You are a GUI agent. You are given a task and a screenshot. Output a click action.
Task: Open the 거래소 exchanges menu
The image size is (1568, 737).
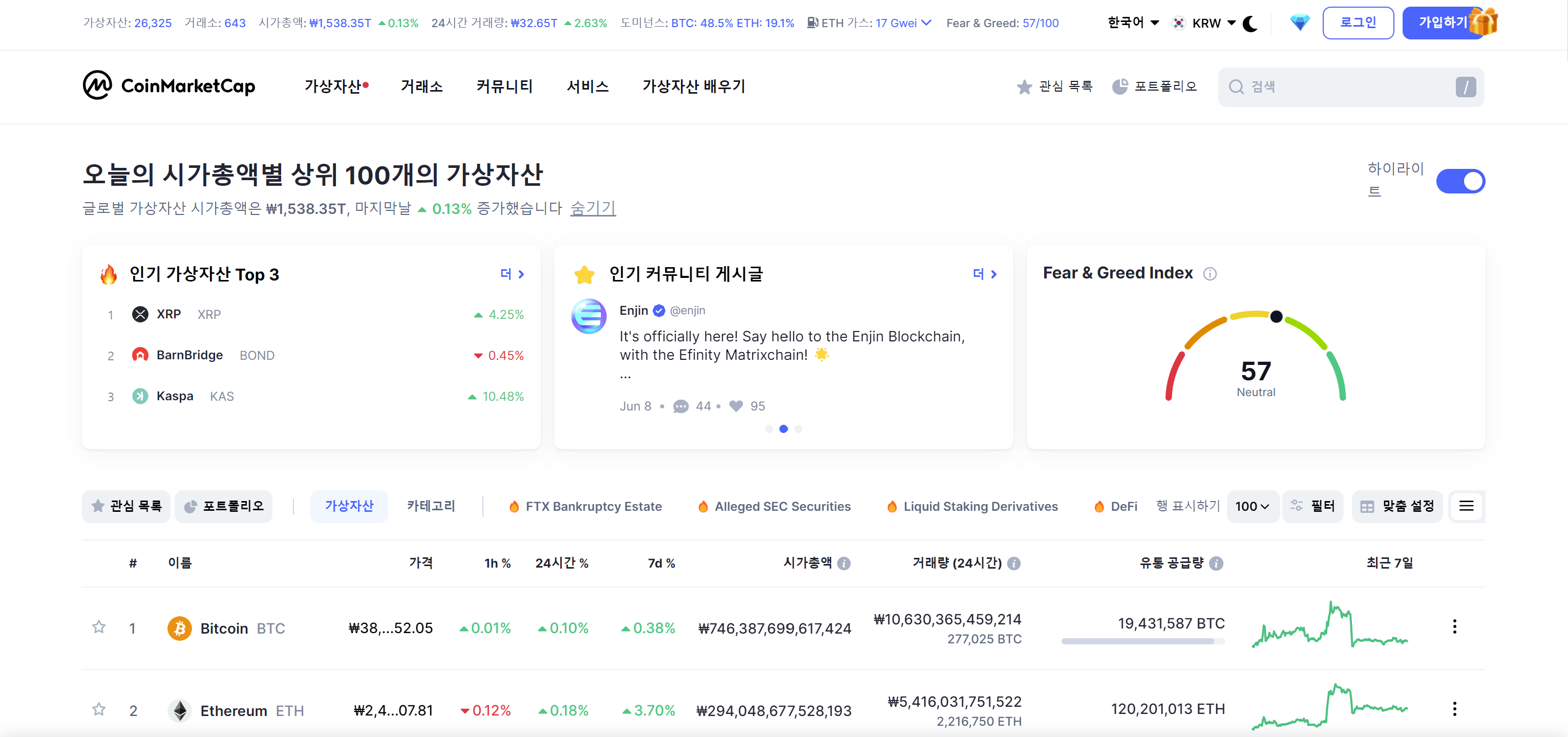421,86
